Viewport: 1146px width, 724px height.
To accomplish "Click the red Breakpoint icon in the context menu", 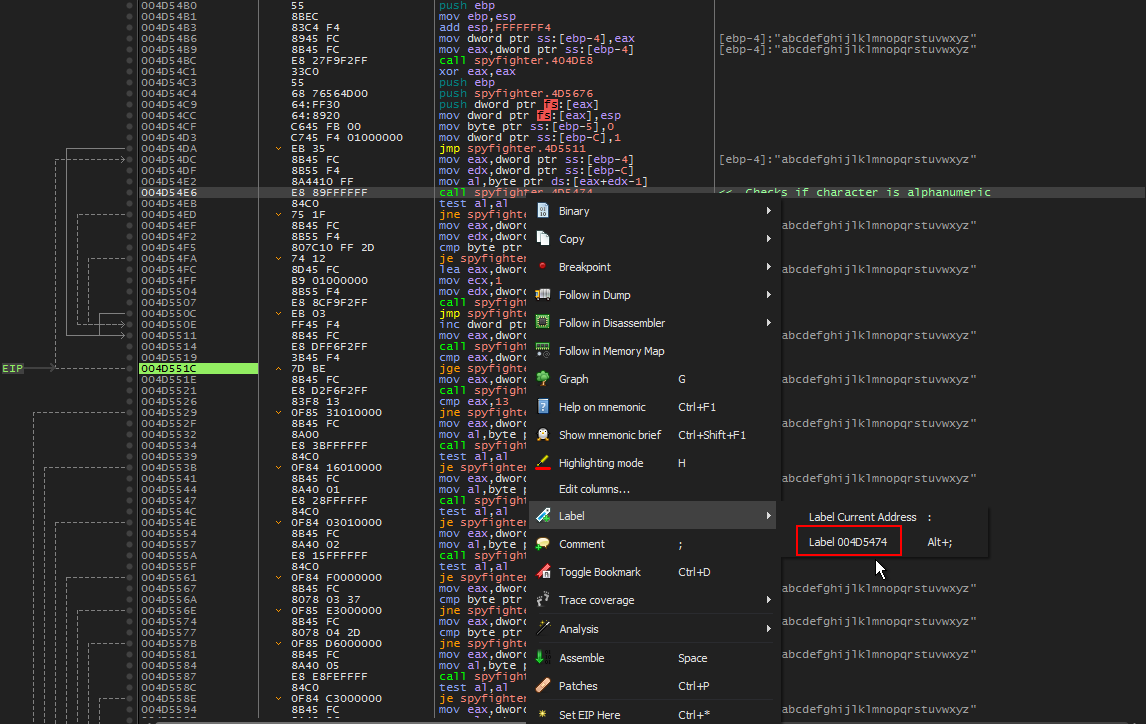I will pos(542,267).
